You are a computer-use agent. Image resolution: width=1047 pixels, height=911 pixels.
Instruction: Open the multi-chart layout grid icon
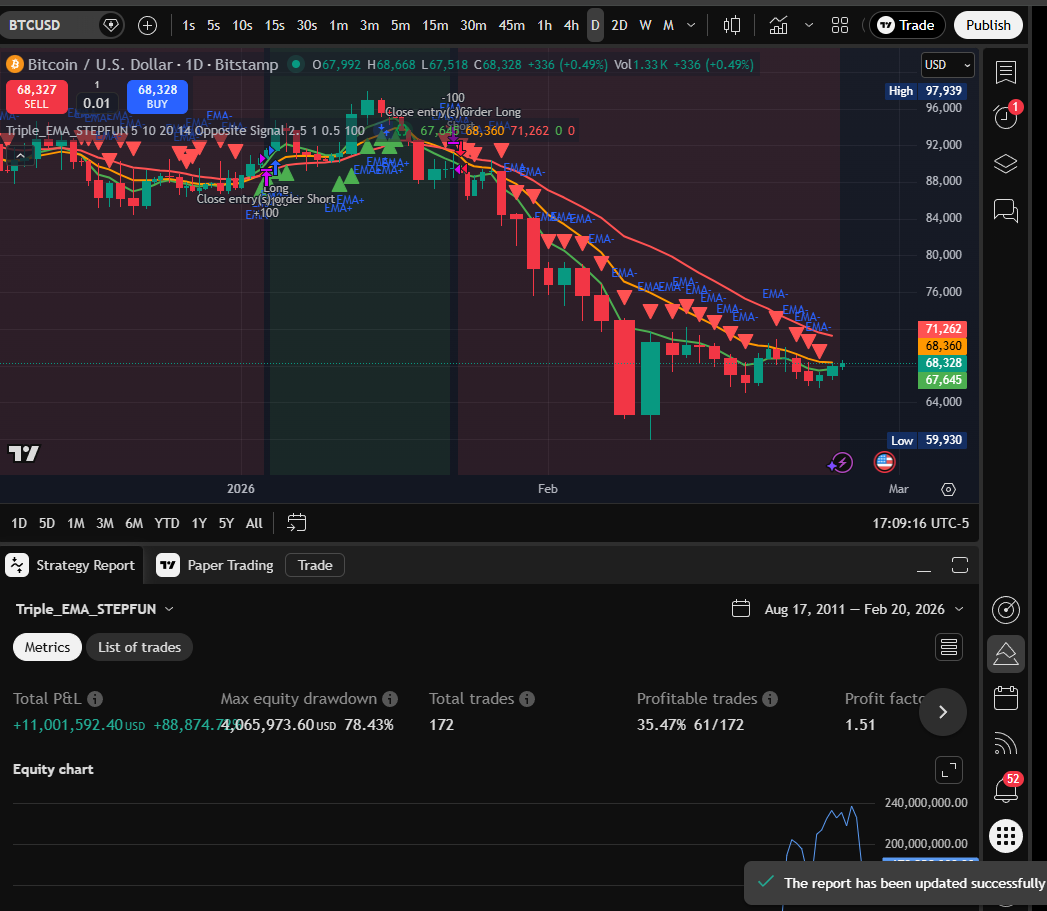840,25
